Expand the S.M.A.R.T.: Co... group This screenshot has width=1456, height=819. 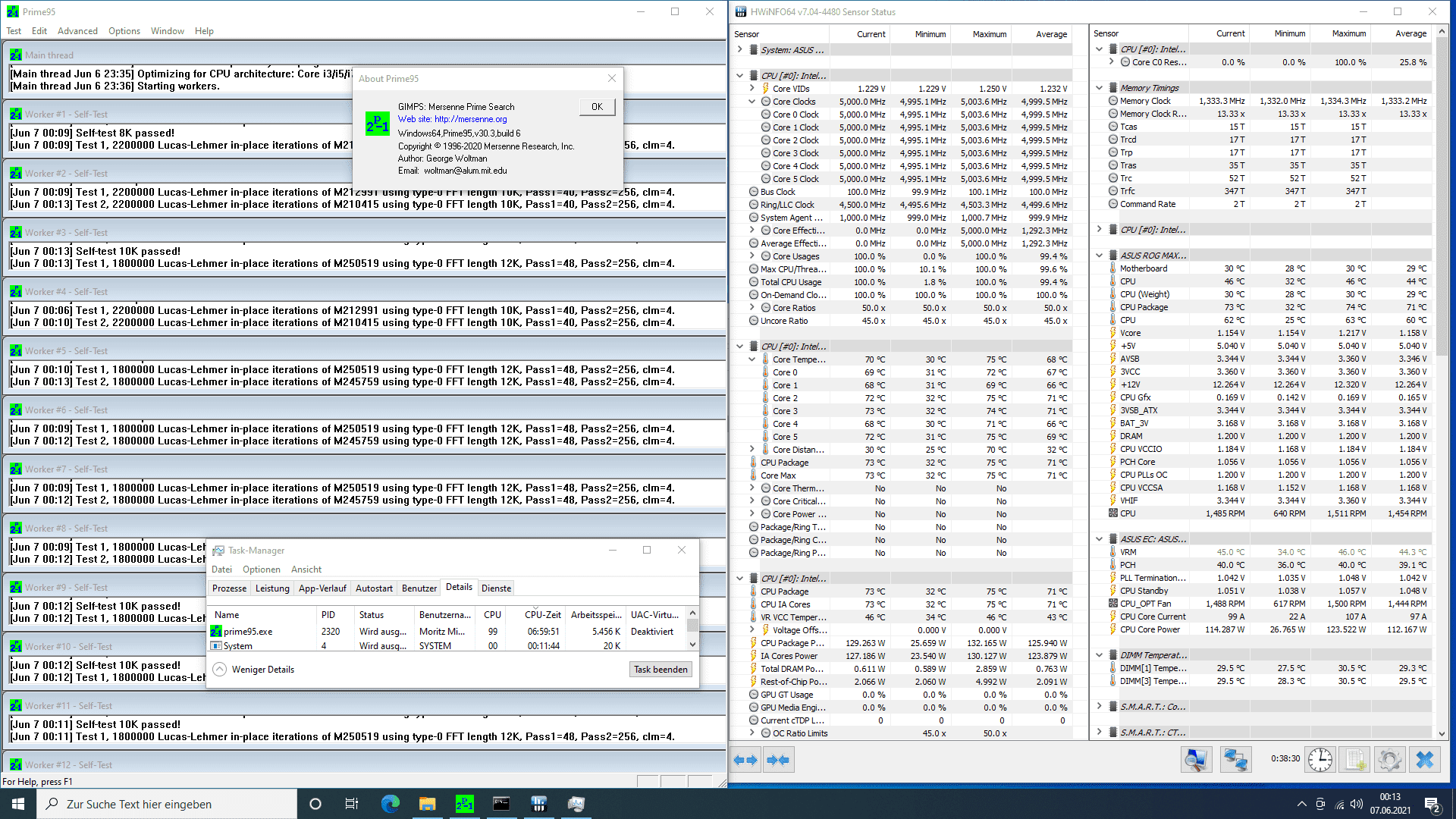coord(1100,706)
